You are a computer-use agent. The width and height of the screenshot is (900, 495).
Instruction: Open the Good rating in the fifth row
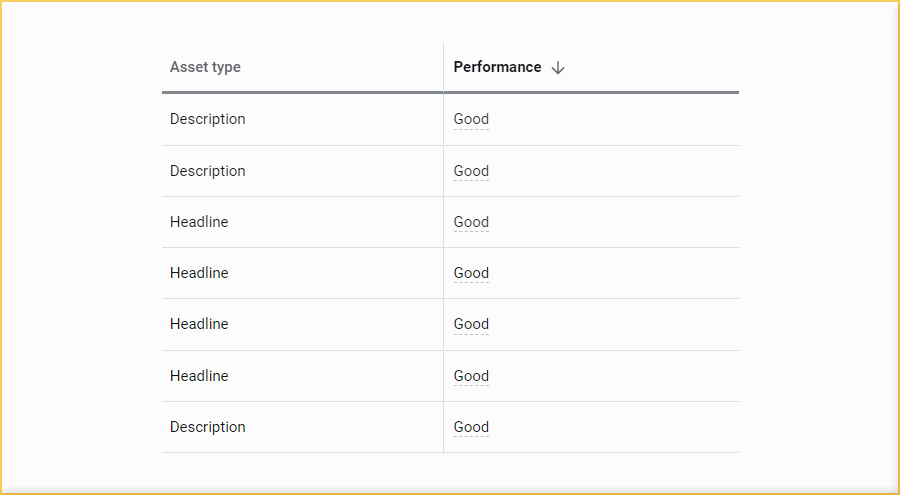[x=471, y=324]
